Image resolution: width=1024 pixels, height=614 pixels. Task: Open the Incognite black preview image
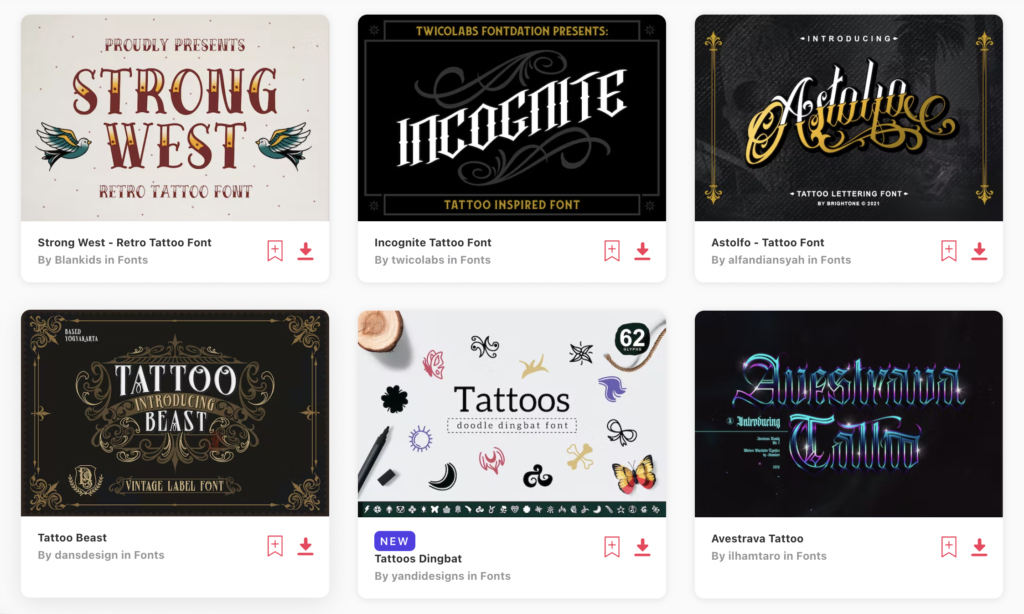512,118
